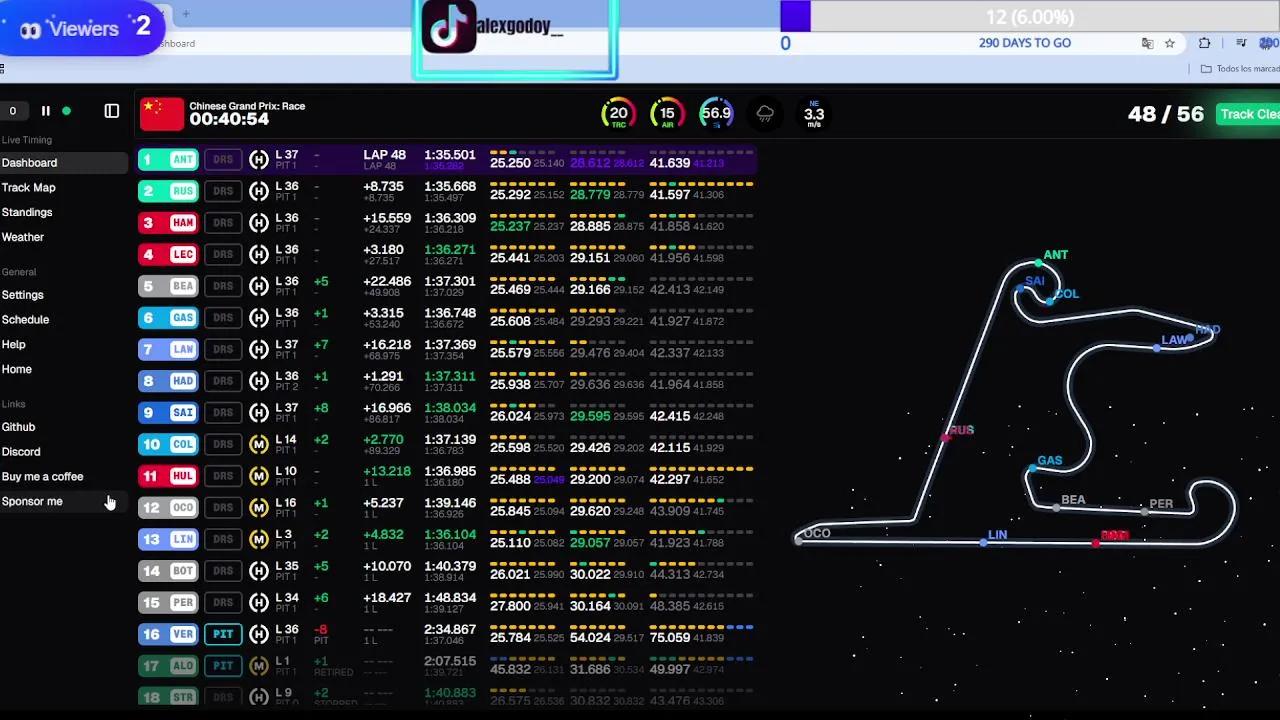The height and width of the screenshot is (720, 1280).
Task: Click hard tyre icon in LEC row
Action: tap(259, 254)
